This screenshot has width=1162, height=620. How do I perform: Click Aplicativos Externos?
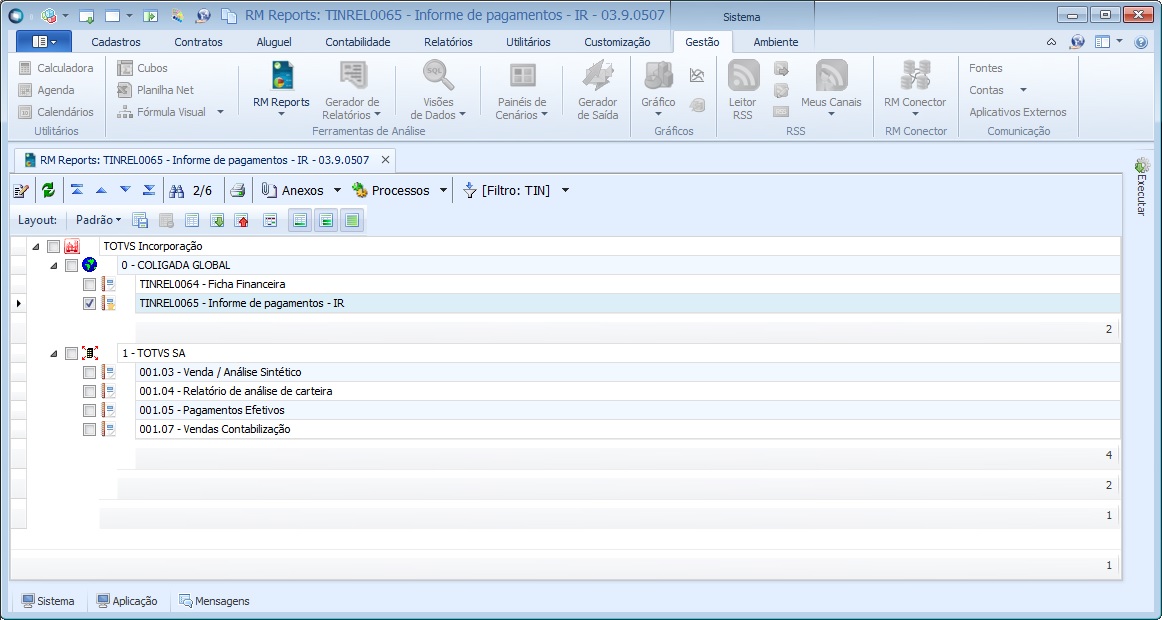1018,112
